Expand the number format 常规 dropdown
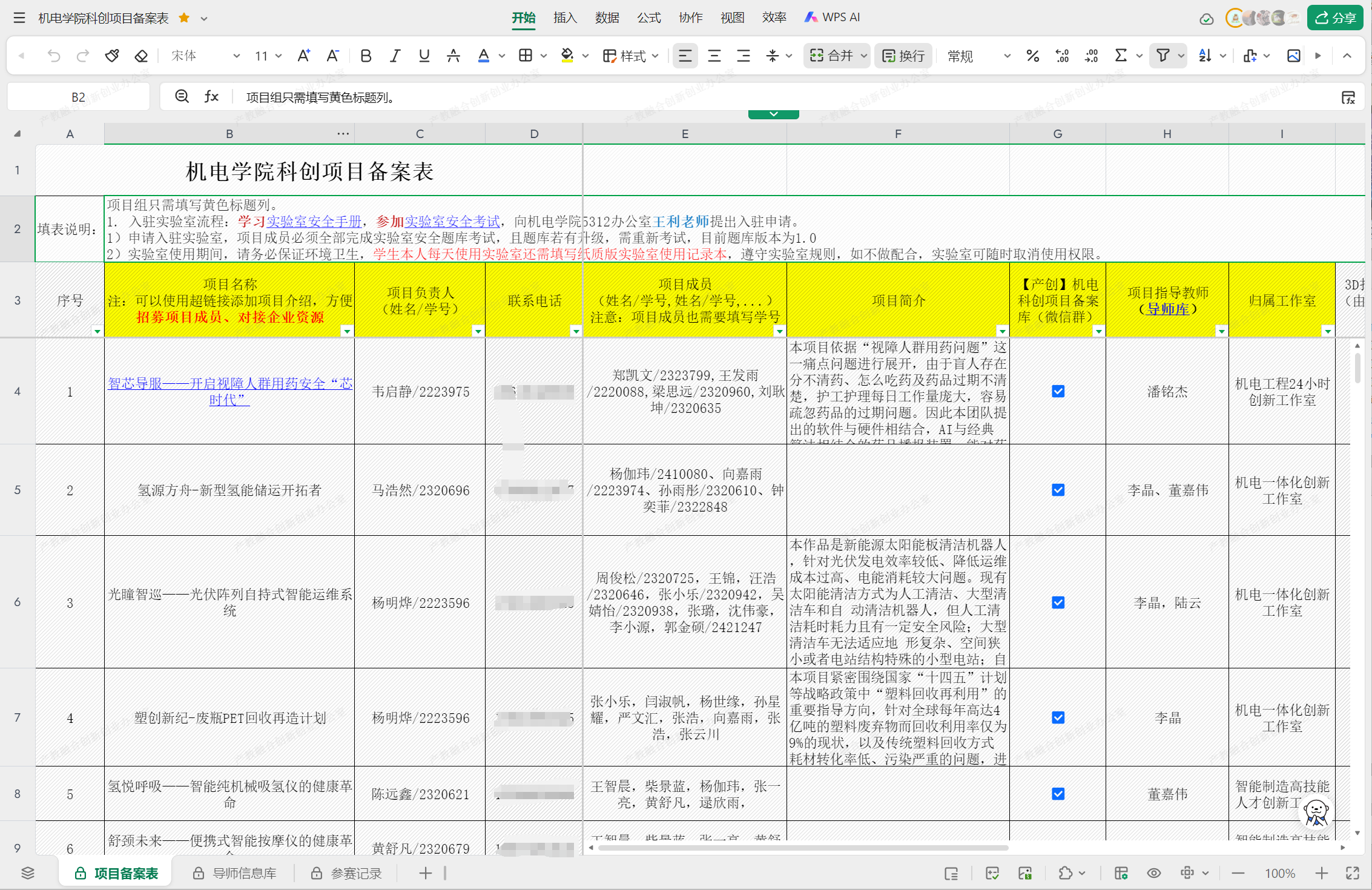This screenshot has width=1372, height=890. (x=1007, y=56)
